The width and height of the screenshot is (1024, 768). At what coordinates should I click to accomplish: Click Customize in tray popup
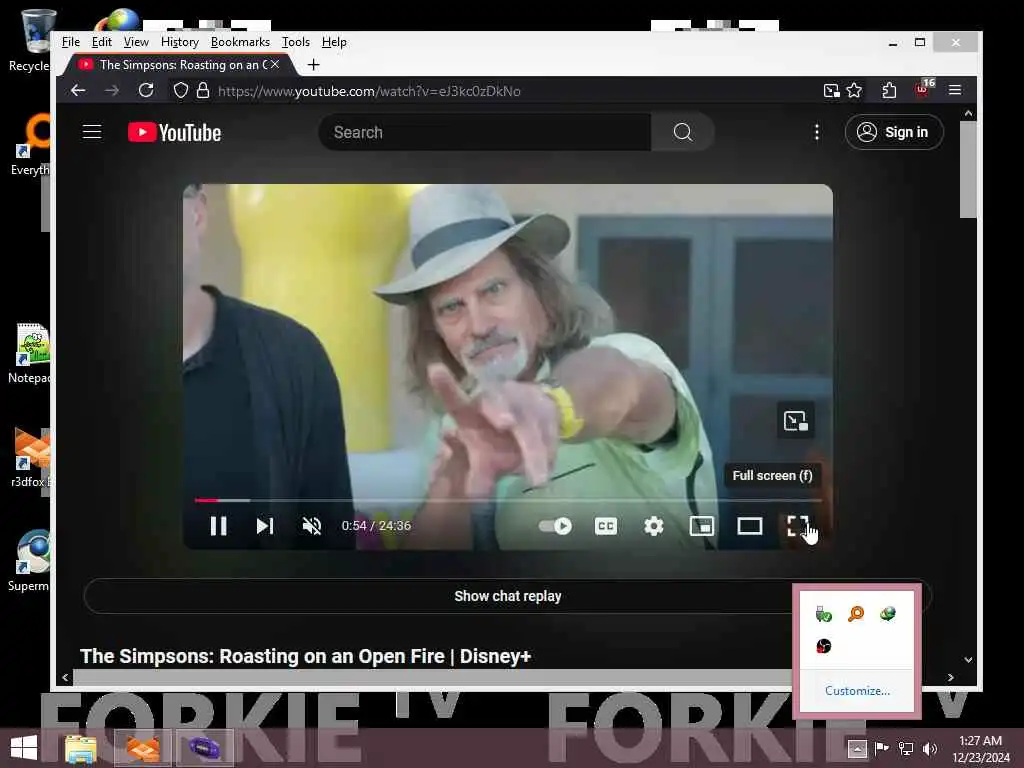tap(857, 691)
